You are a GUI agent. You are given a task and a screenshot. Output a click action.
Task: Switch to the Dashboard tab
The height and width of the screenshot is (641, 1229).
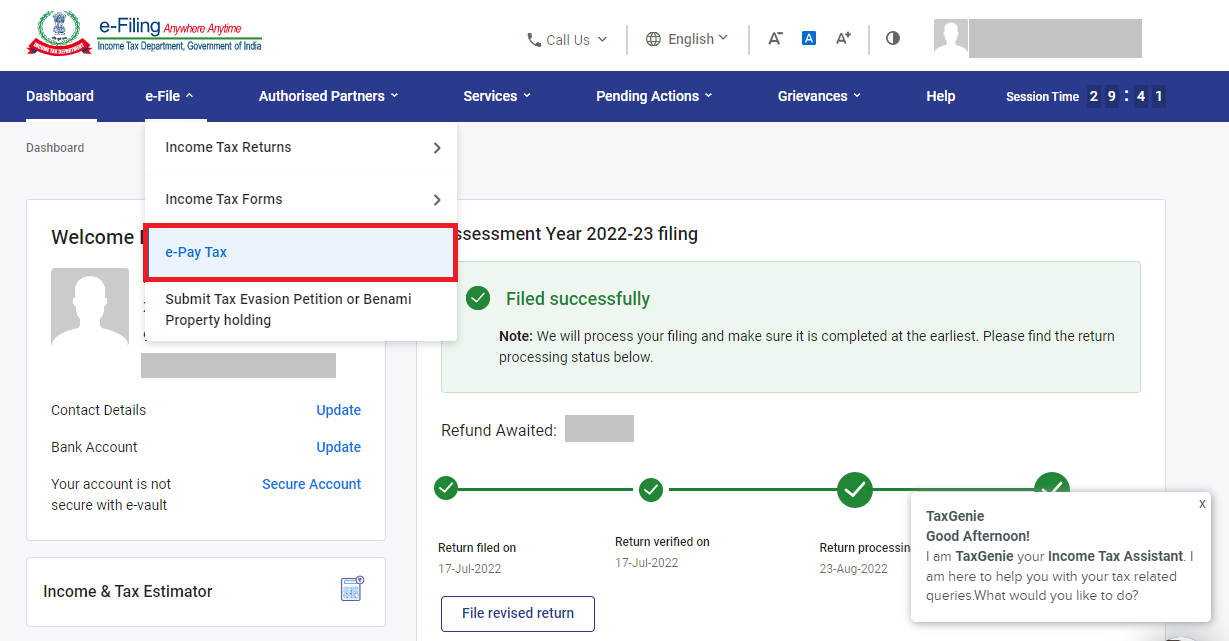click(x=59, y=96)
